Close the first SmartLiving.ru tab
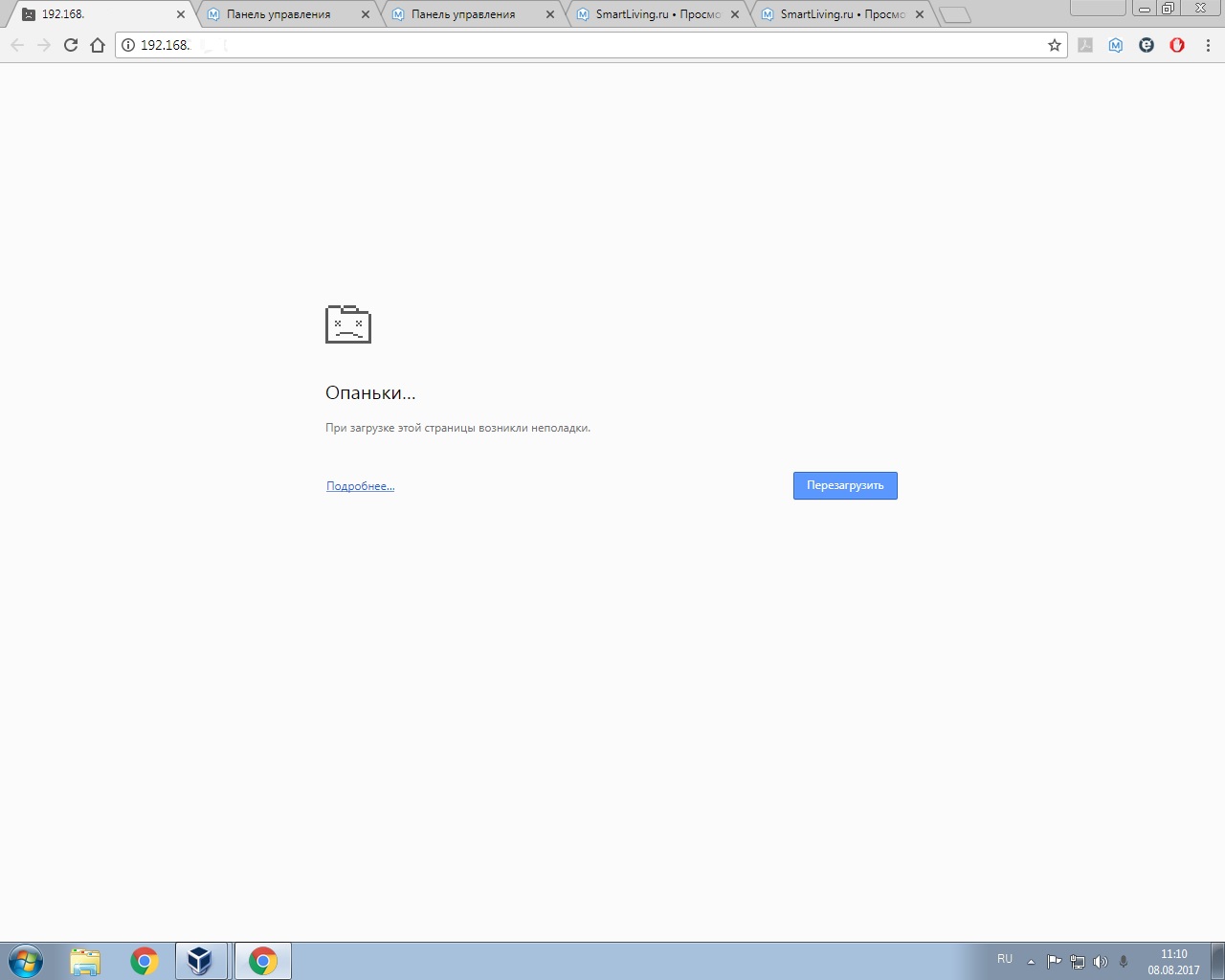1225x980 pixels. pos(735,14)
